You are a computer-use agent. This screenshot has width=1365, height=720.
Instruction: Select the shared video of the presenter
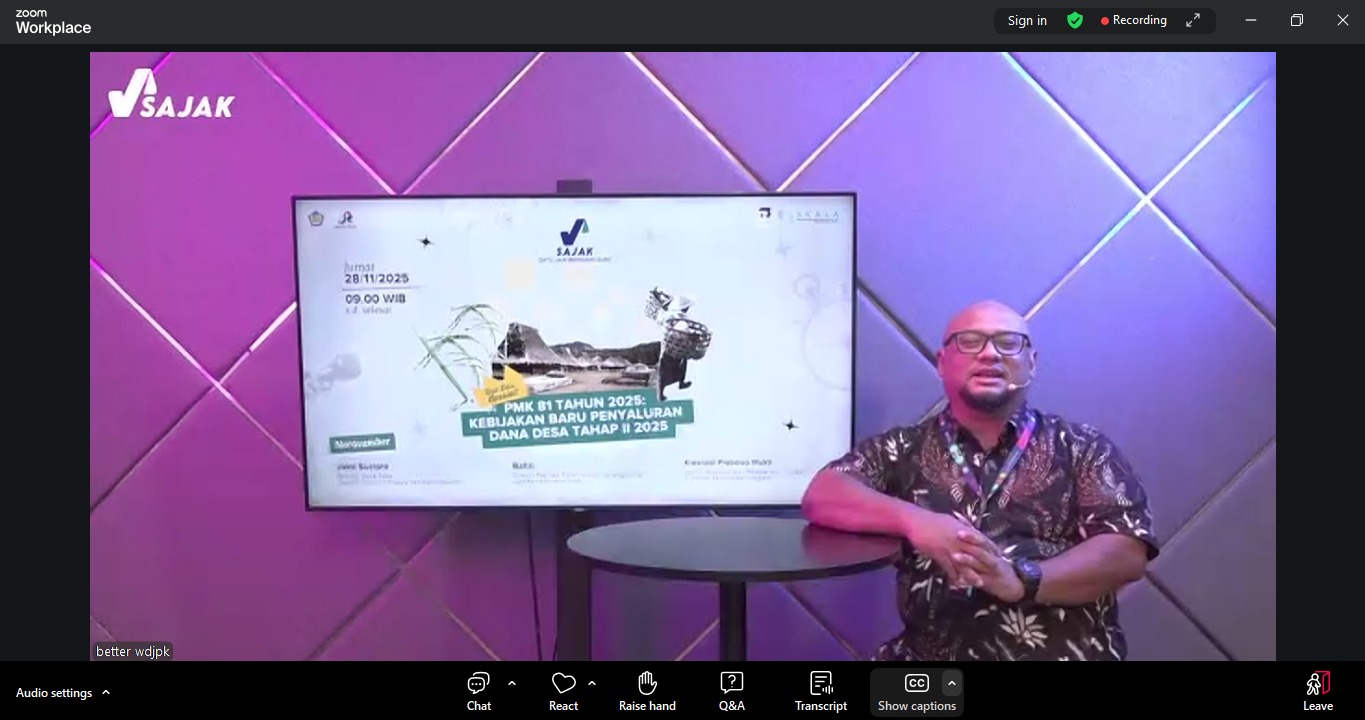[682, 356]
